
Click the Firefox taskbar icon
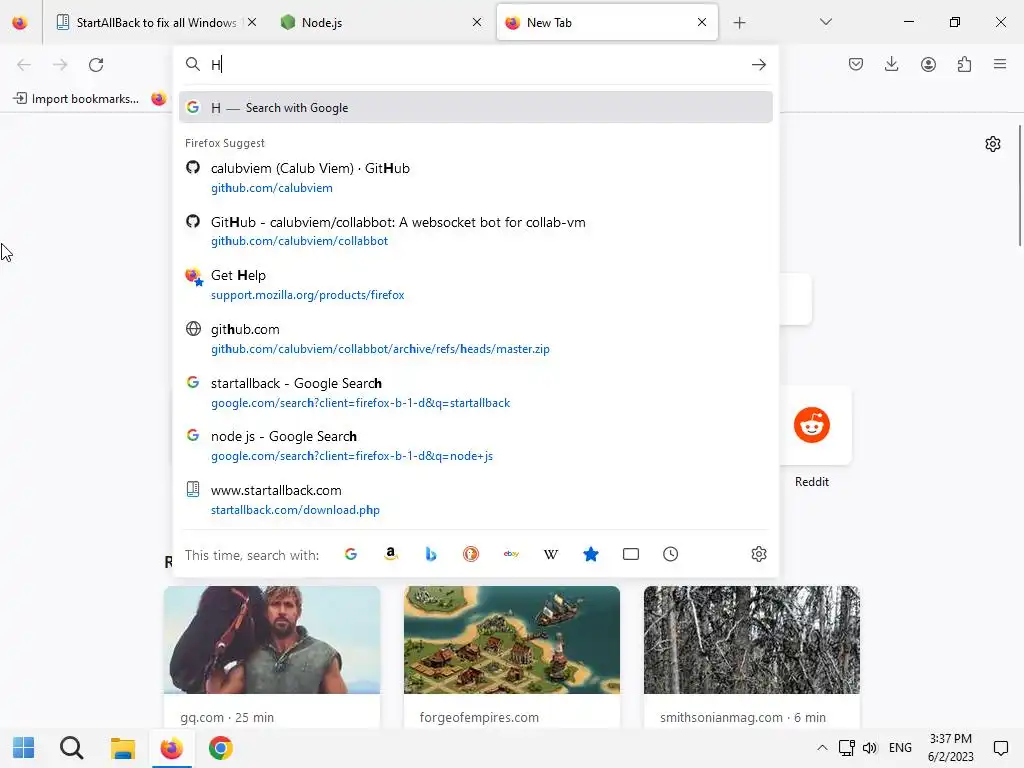tap(172, 748)
